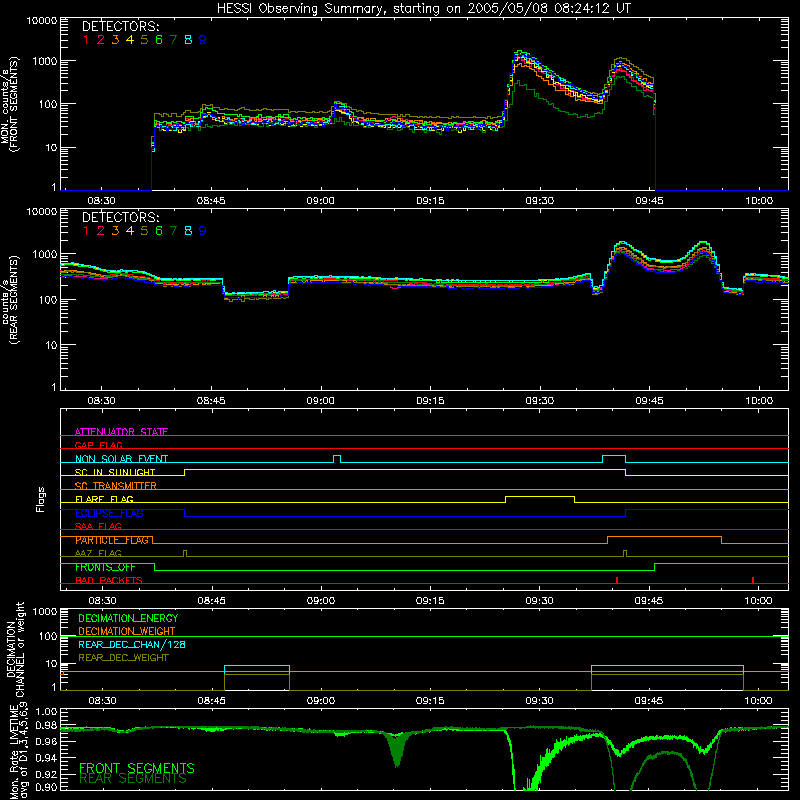Click the GAP_FLAG label
Image resolution: width=800 pixels, height=800 pixels.
tap(98, 445)
